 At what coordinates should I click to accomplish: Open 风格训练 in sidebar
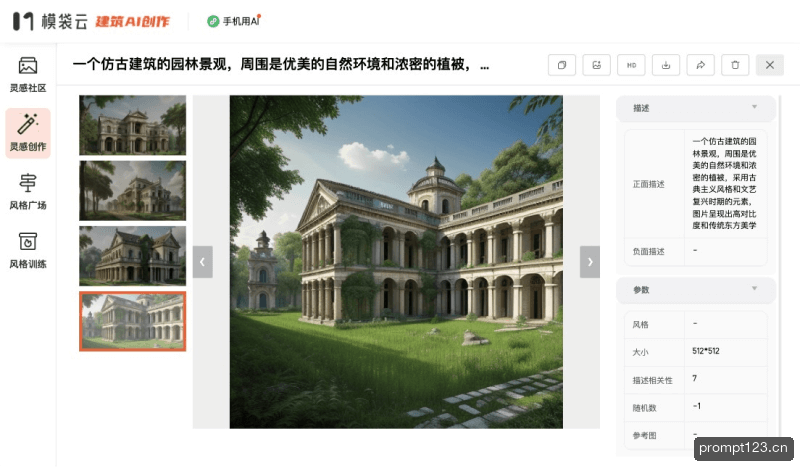28,250
